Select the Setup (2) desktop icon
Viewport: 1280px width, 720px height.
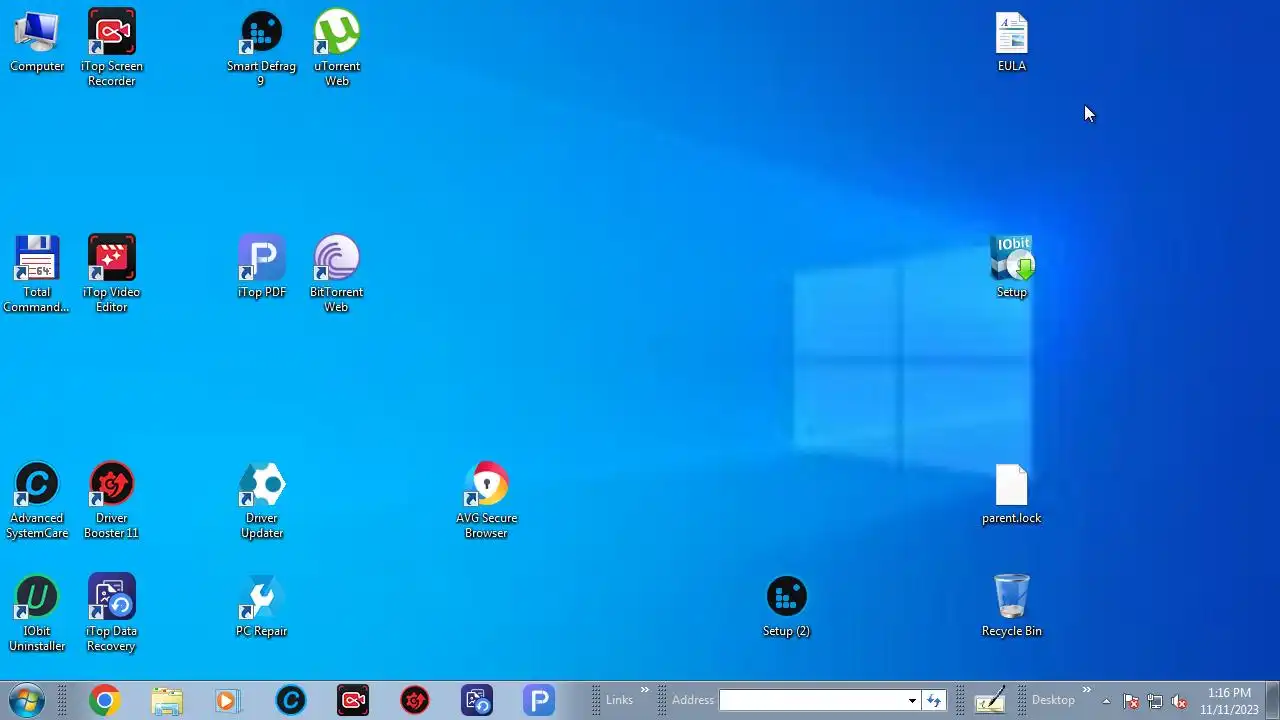click(786, 607)
